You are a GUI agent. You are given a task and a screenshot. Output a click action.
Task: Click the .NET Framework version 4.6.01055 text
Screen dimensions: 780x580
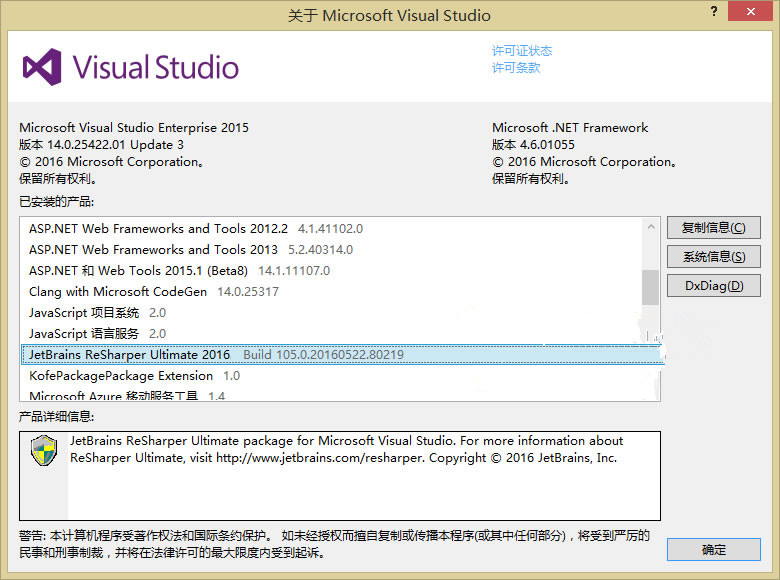[x=547, y=145]
